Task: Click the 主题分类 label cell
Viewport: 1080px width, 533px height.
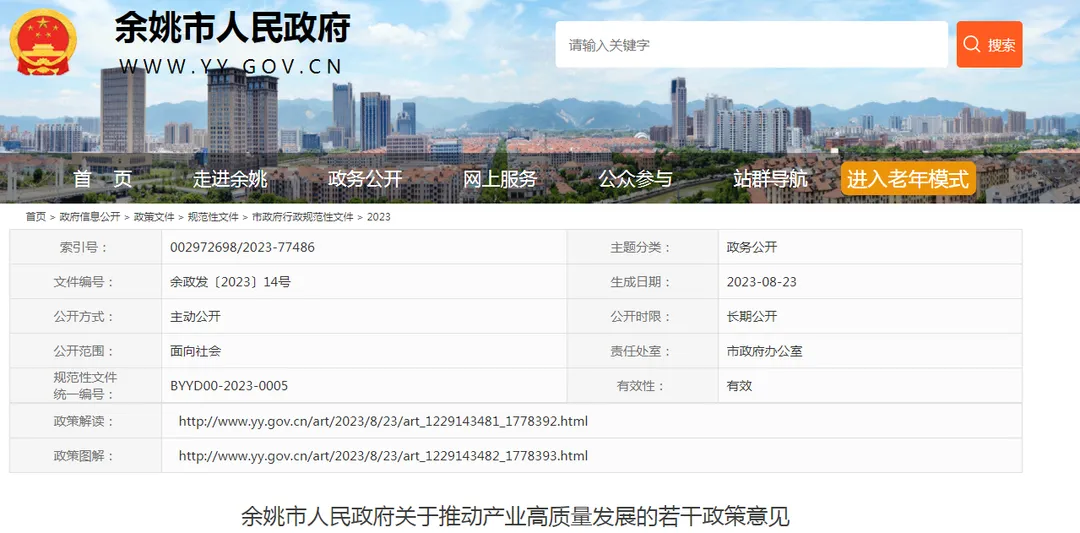Action: pos(643,247)
